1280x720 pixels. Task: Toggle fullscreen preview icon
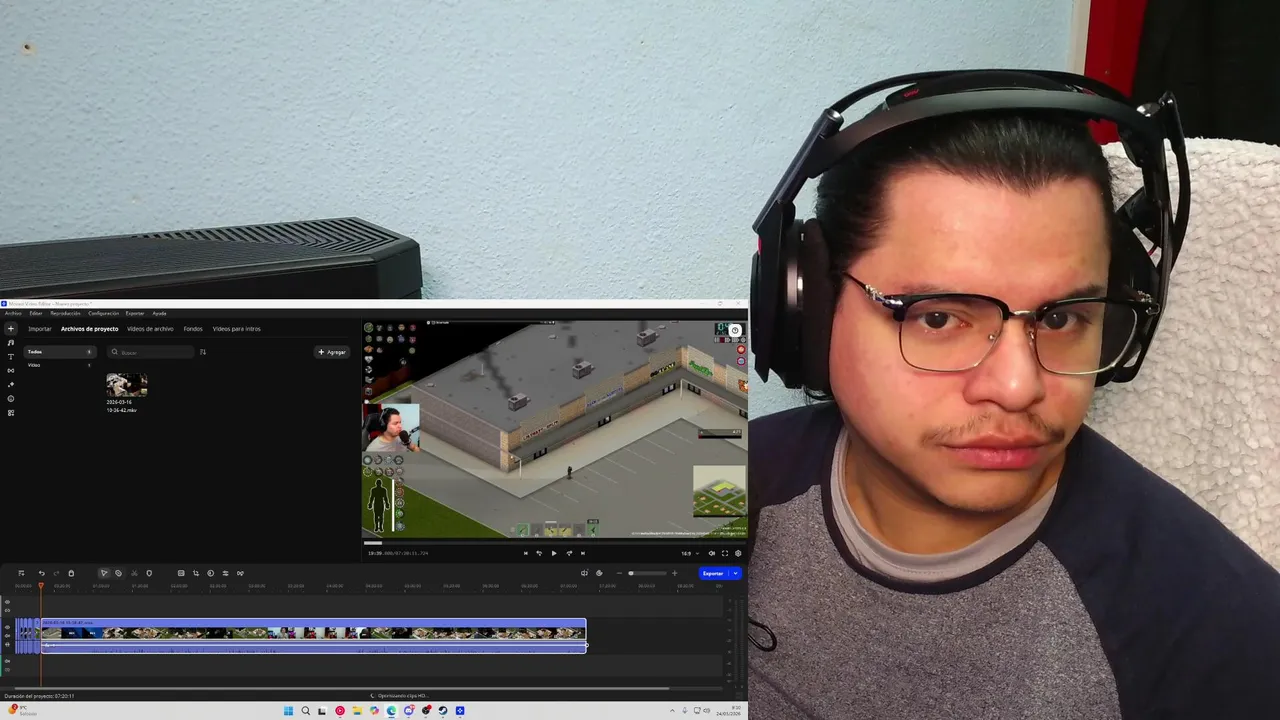725,553
